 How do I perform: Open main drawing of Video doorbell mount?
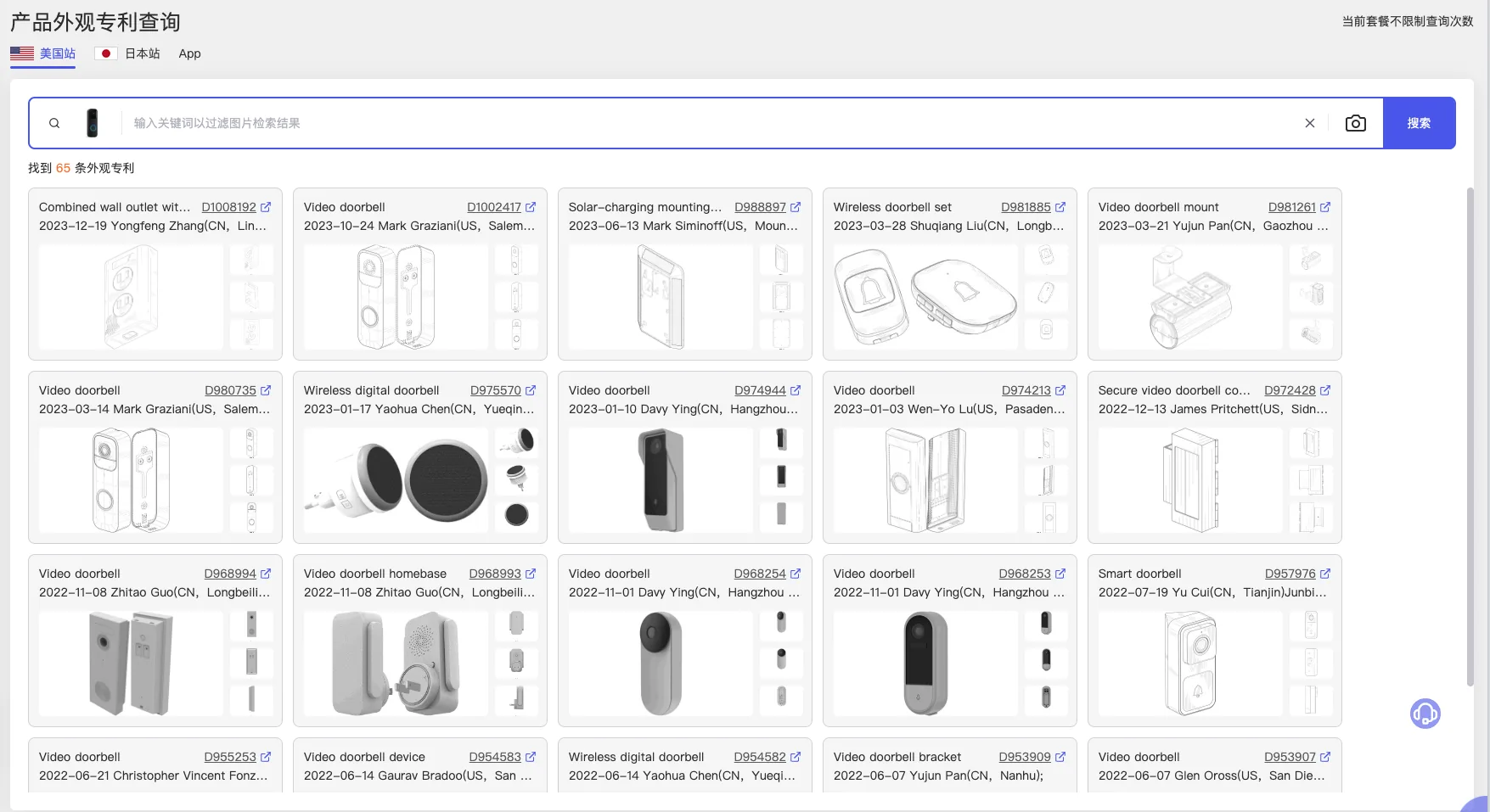(1190, 297)
